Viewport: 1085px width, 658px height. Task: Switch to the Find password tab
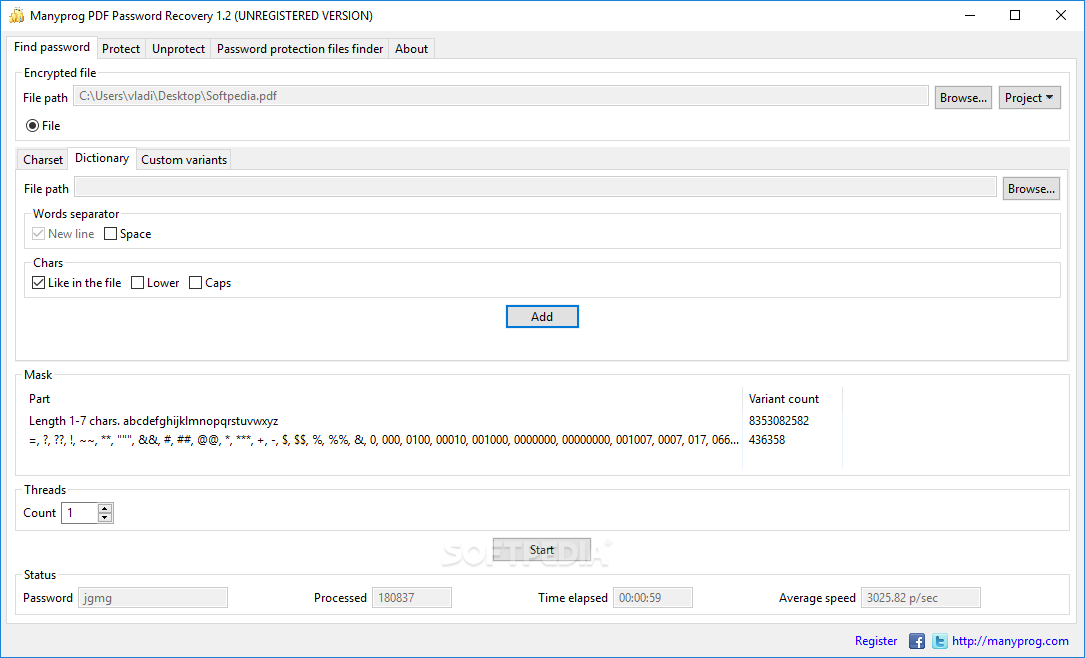(52, 47)
